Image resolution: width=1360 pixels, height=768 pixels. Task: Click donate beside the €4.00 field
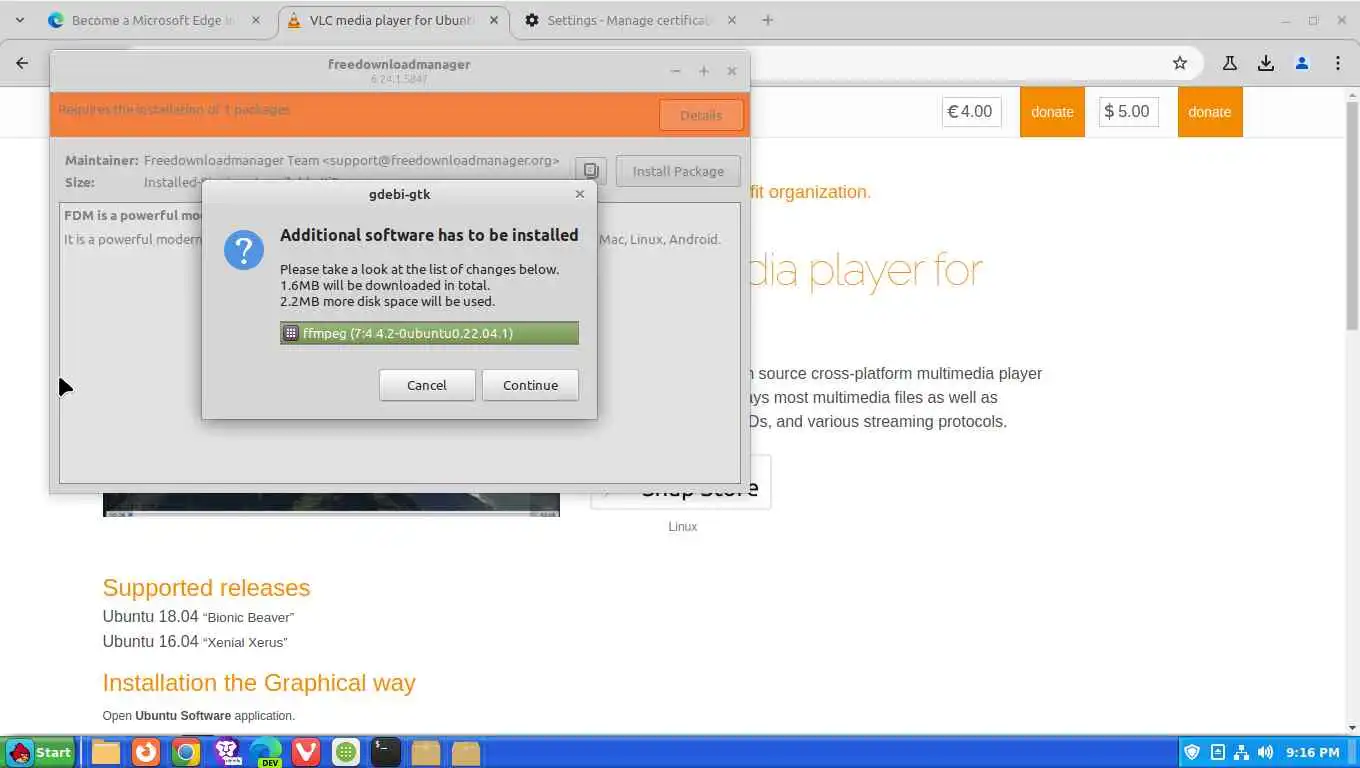coord(1052,112)
